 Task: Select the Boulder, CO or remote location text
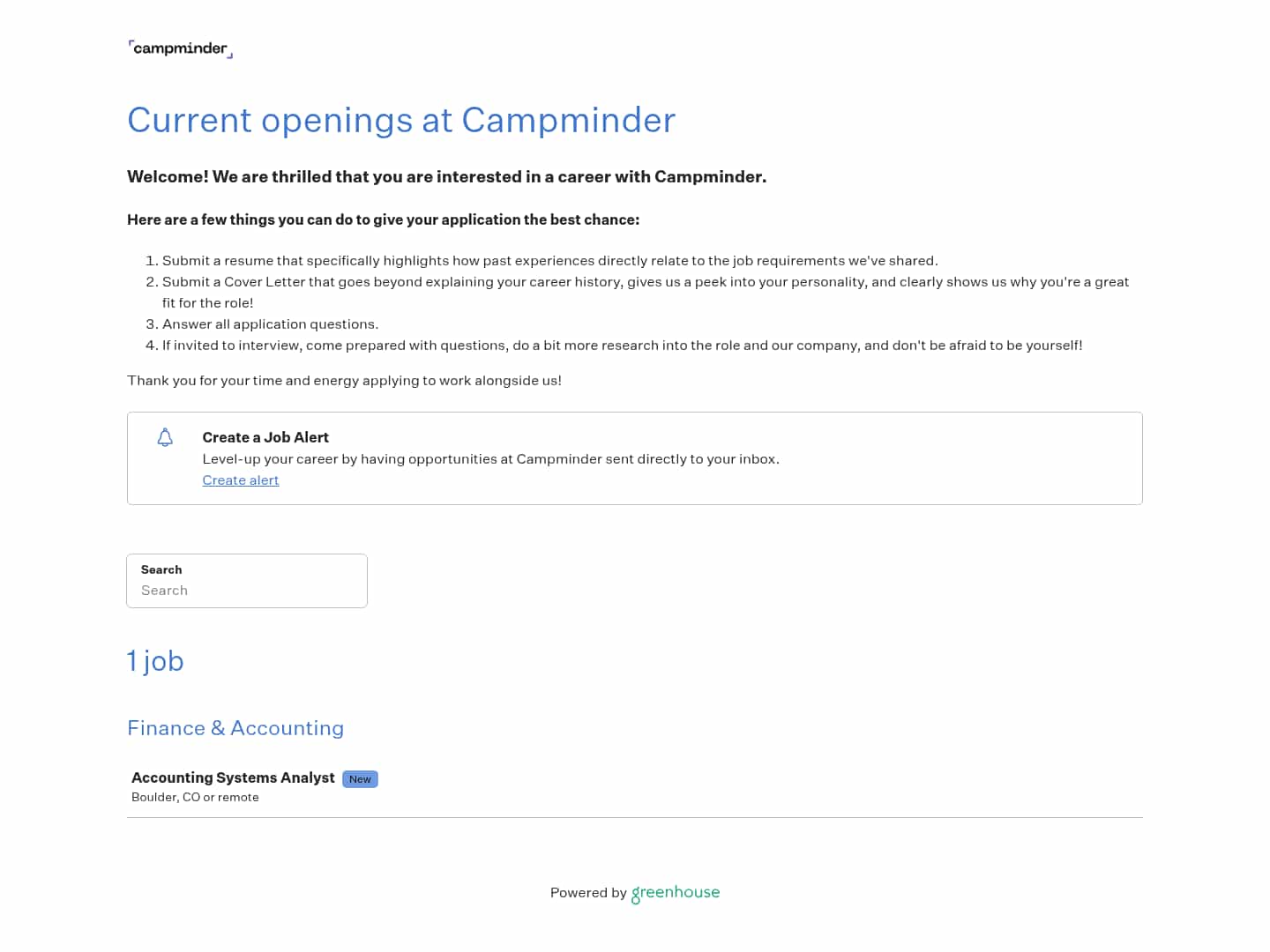[195, 797]
